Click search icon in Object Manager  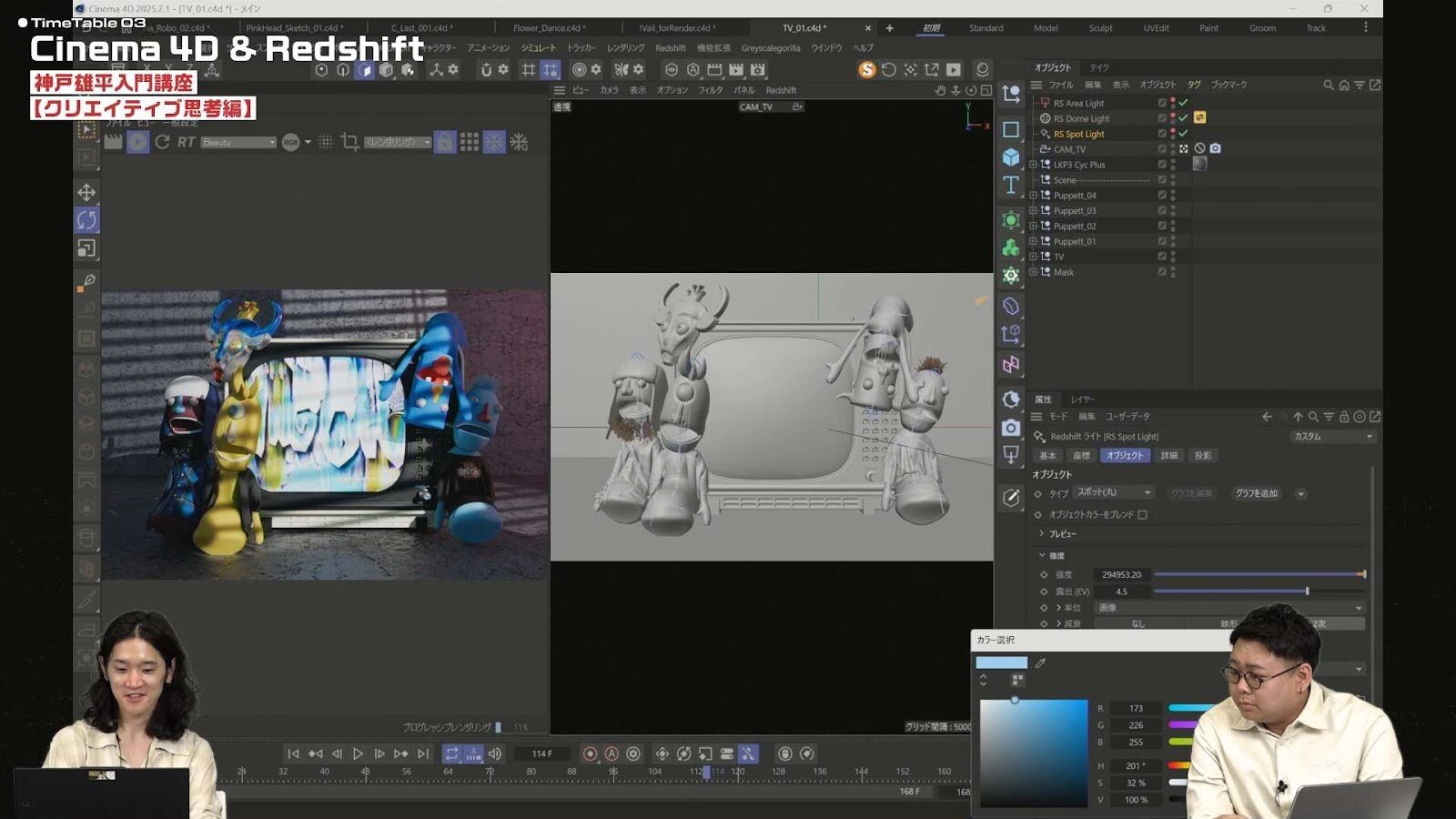1328,85
